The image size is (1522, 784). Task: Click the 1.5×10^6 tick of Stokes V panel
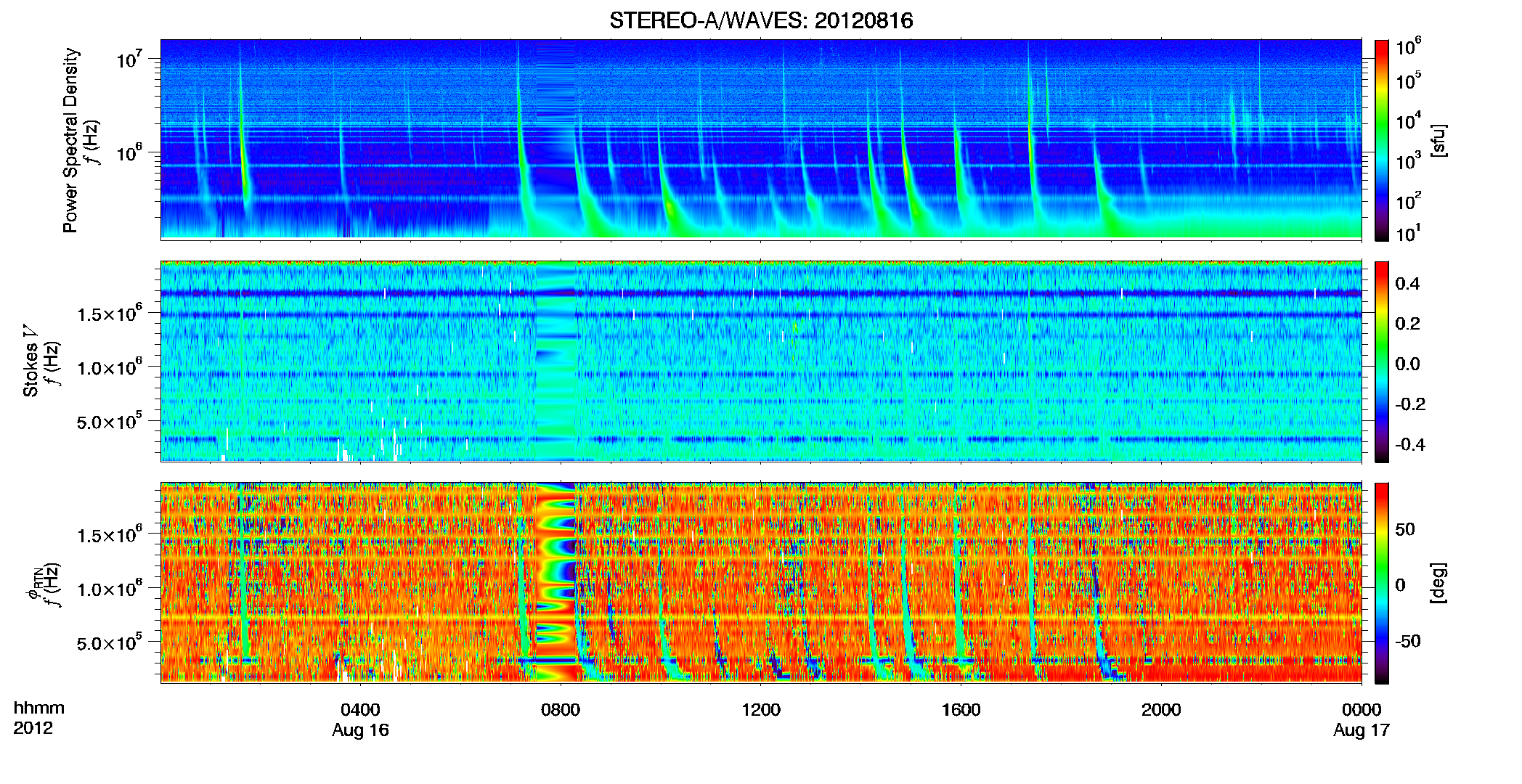click(110, 314)
